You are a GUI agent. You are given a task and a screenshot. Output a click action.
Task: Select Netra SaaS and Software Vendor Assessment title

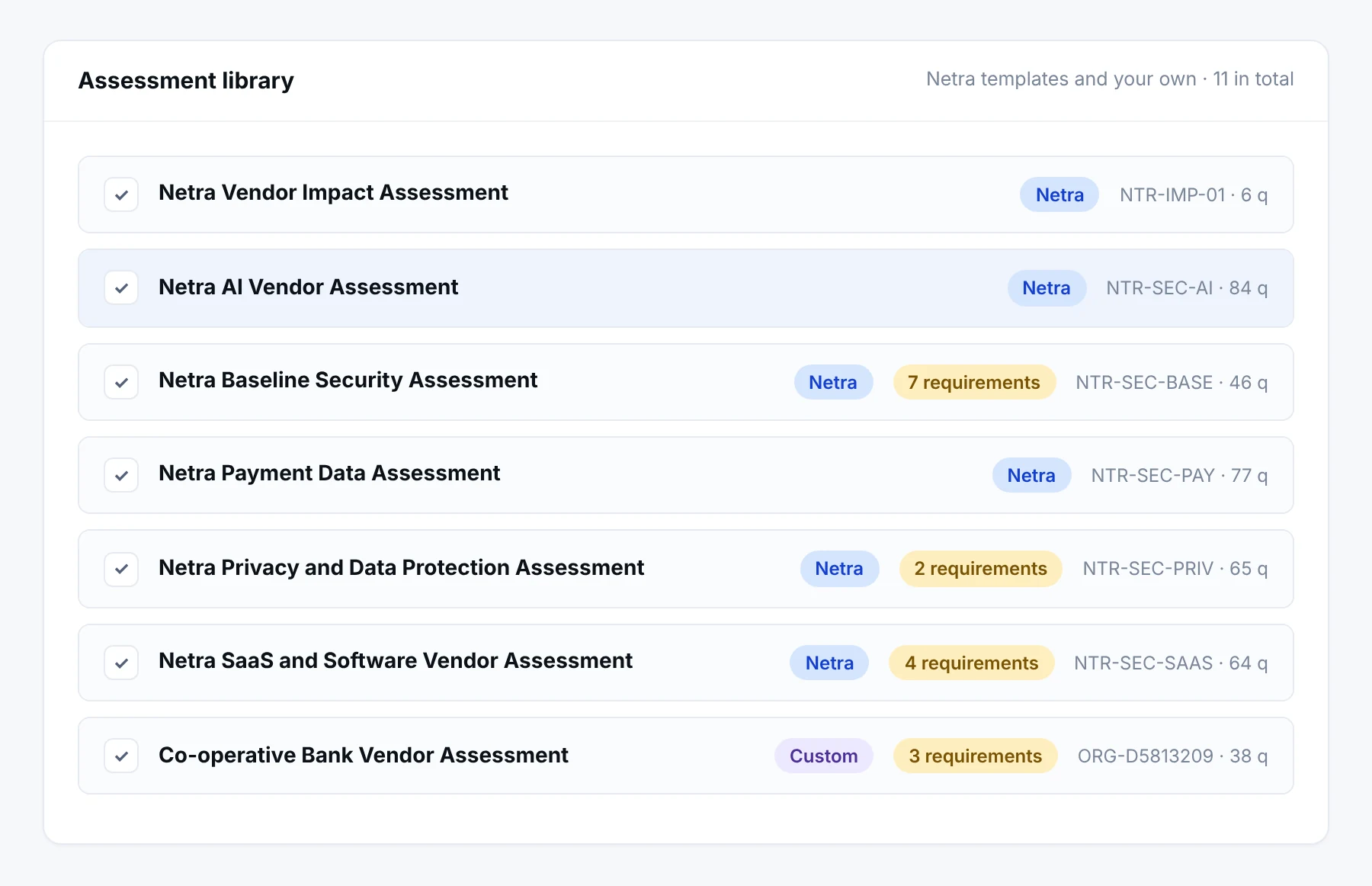pos(396,661)
